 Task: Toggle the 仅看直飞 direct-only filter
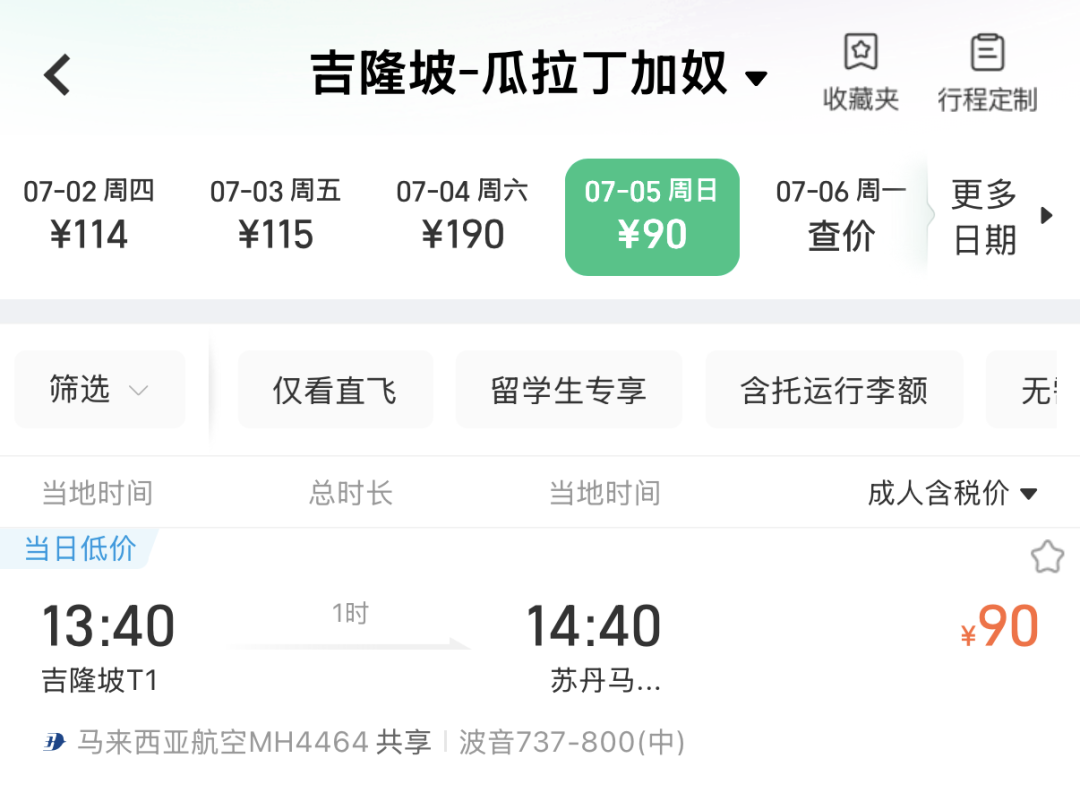coord(335,390)
